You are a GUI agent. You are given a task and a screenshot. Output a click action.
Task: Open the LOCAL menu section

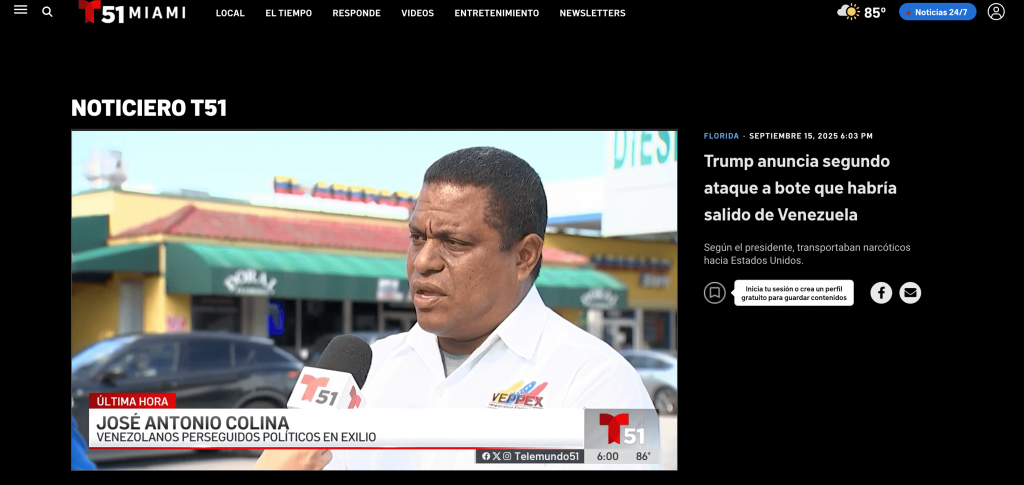(230, 13)
